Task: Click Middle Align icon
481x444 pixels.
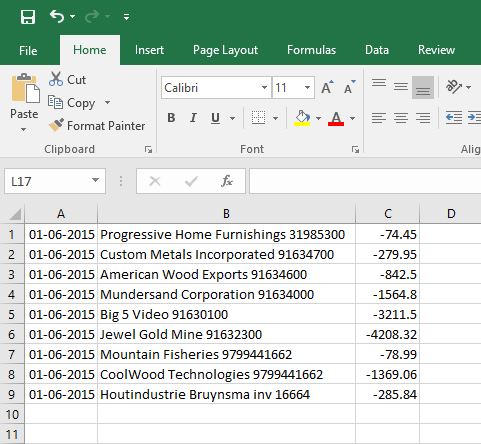Action: click(x=401, y=87)
